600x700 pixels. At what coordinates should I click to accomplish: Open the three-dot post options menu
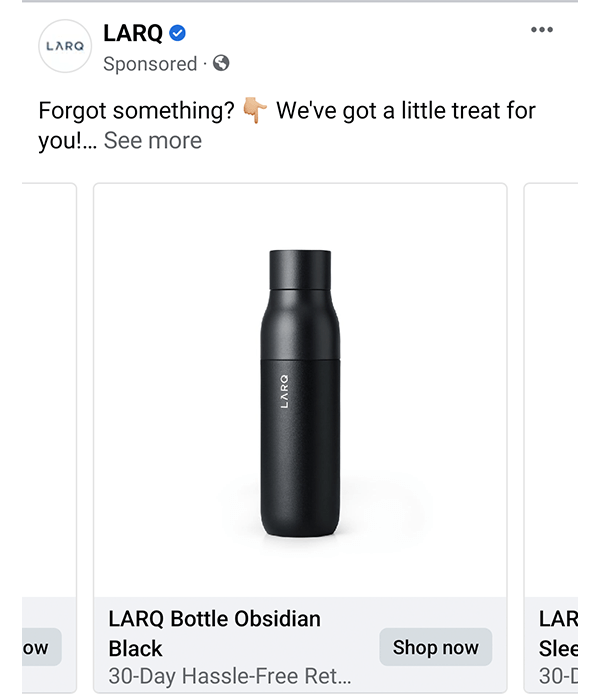point(541,30)
